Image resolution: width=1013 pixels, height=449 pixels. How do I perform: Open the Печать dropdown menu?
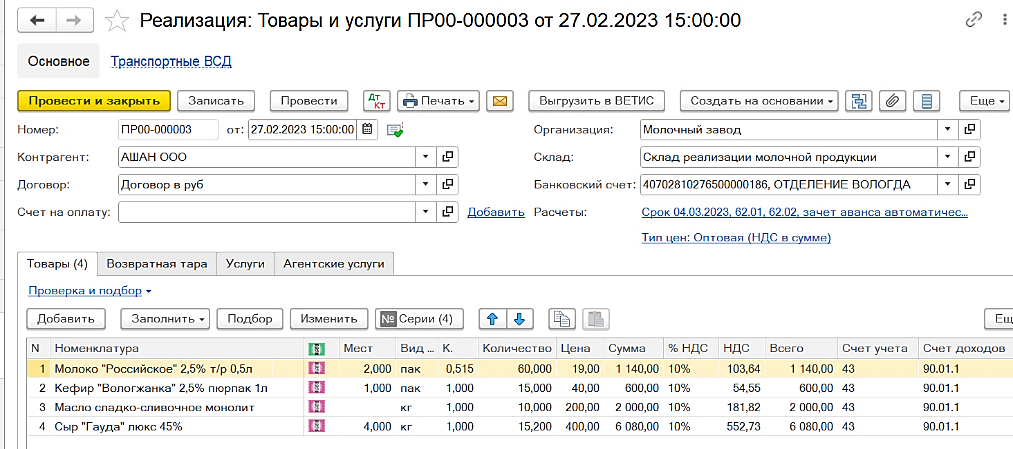pos(438,101)
